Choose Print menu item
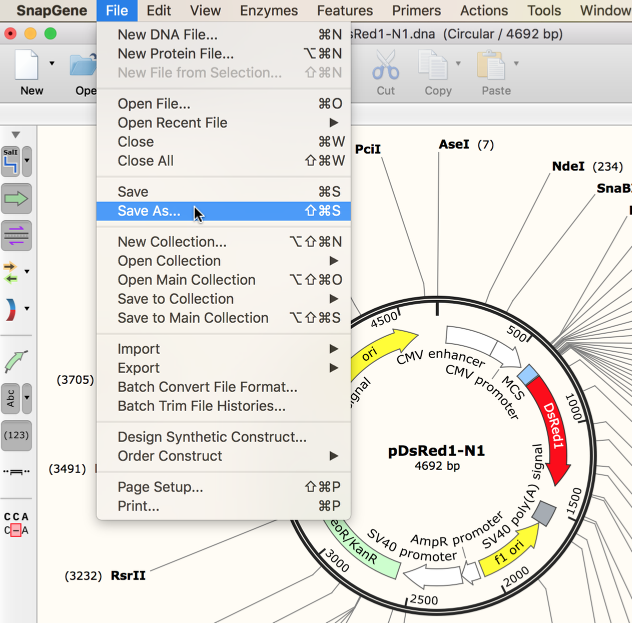The image size is (632, 623). [224, 506]
